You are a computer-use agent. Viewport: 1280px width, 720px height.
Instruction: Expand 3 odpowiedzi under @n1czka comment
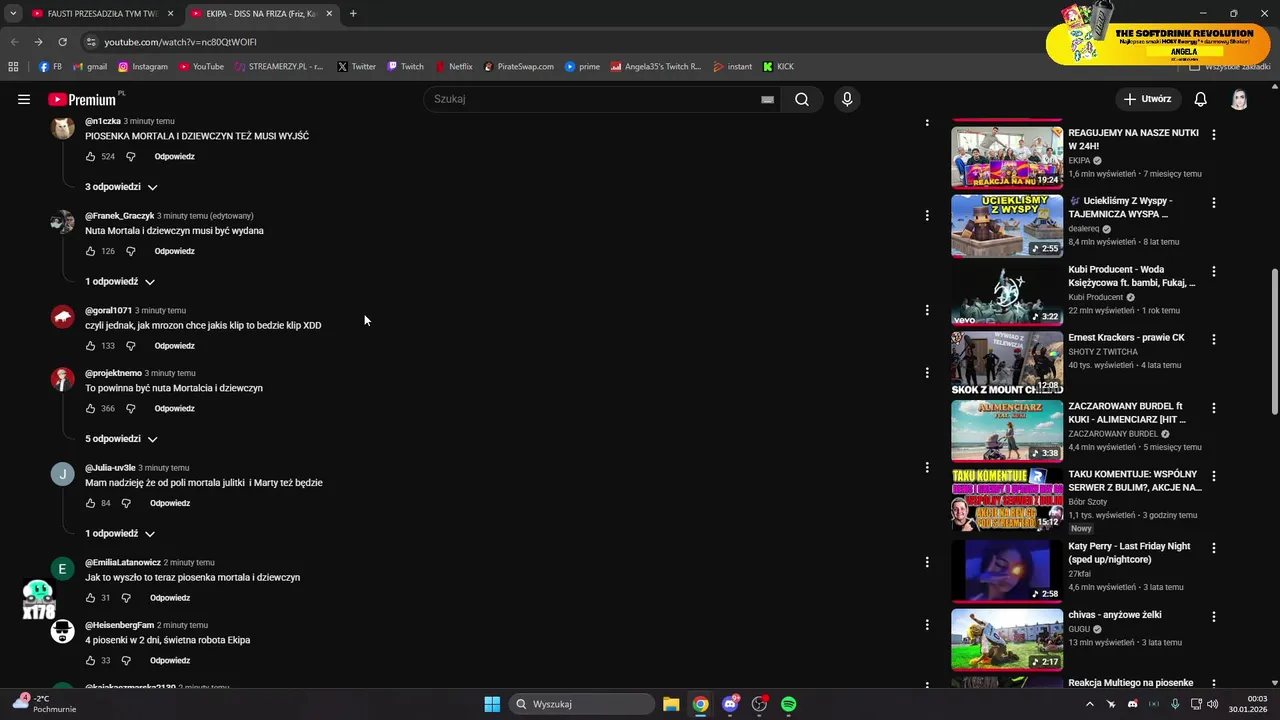[x=121, y=187]
